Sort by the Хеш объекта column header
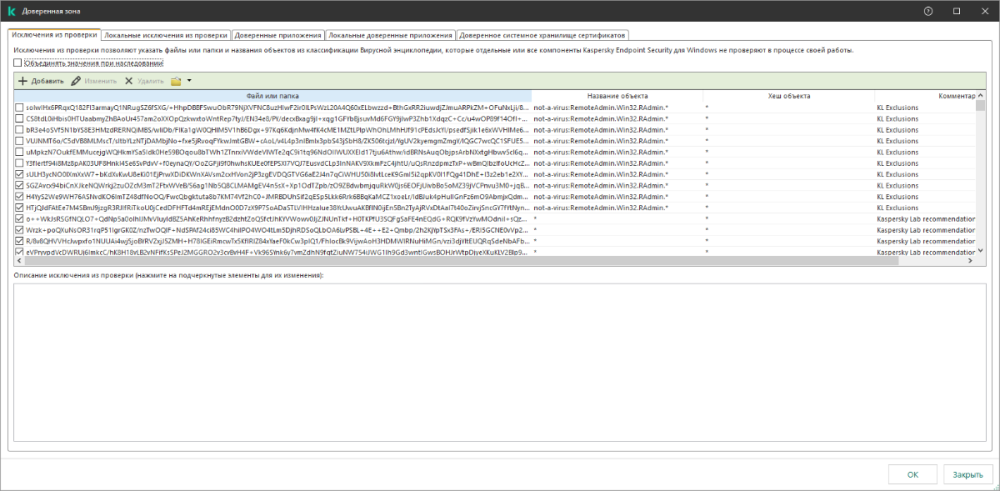1000x491 pixels. coord(789,96)
